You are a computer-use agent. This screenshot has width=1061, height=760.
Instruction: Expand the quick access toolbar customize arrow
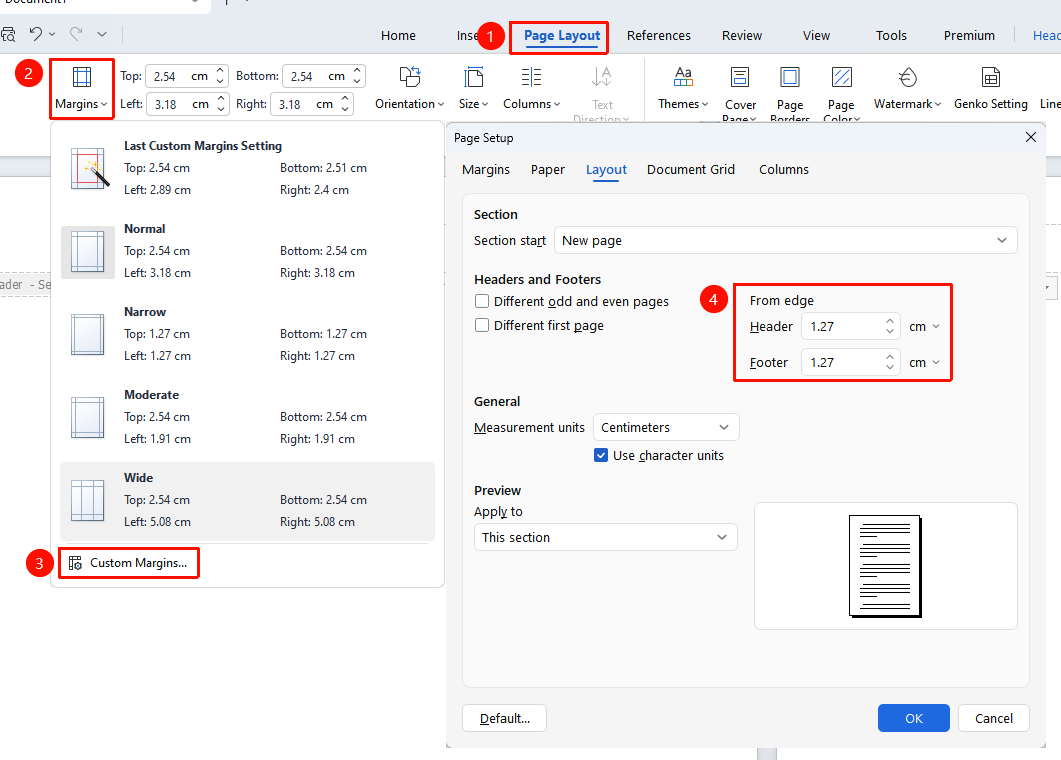pos(101,34)
